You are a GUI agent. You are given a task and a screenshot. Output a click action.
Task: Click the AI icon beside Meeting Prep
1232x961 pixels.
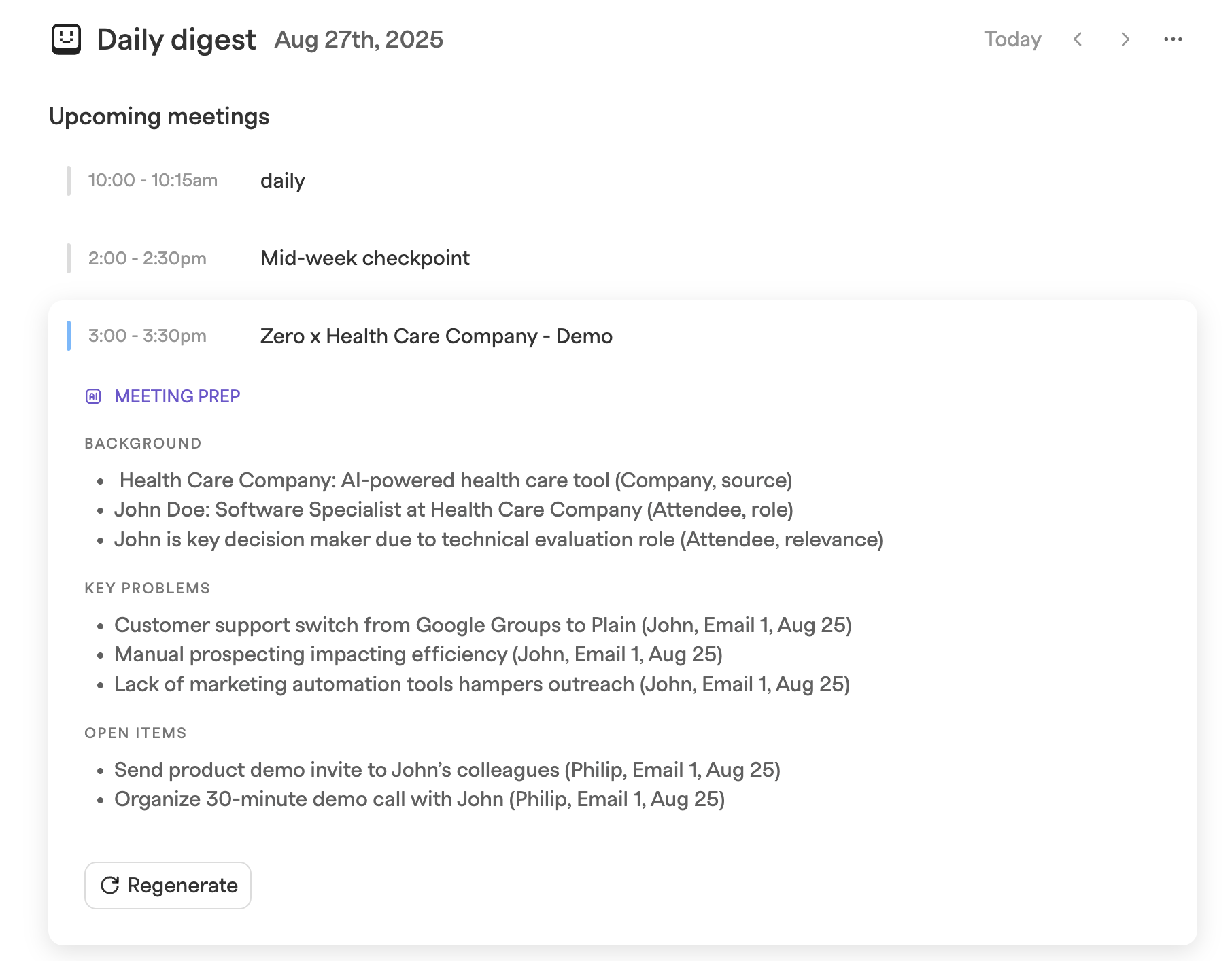coord(93,396)
